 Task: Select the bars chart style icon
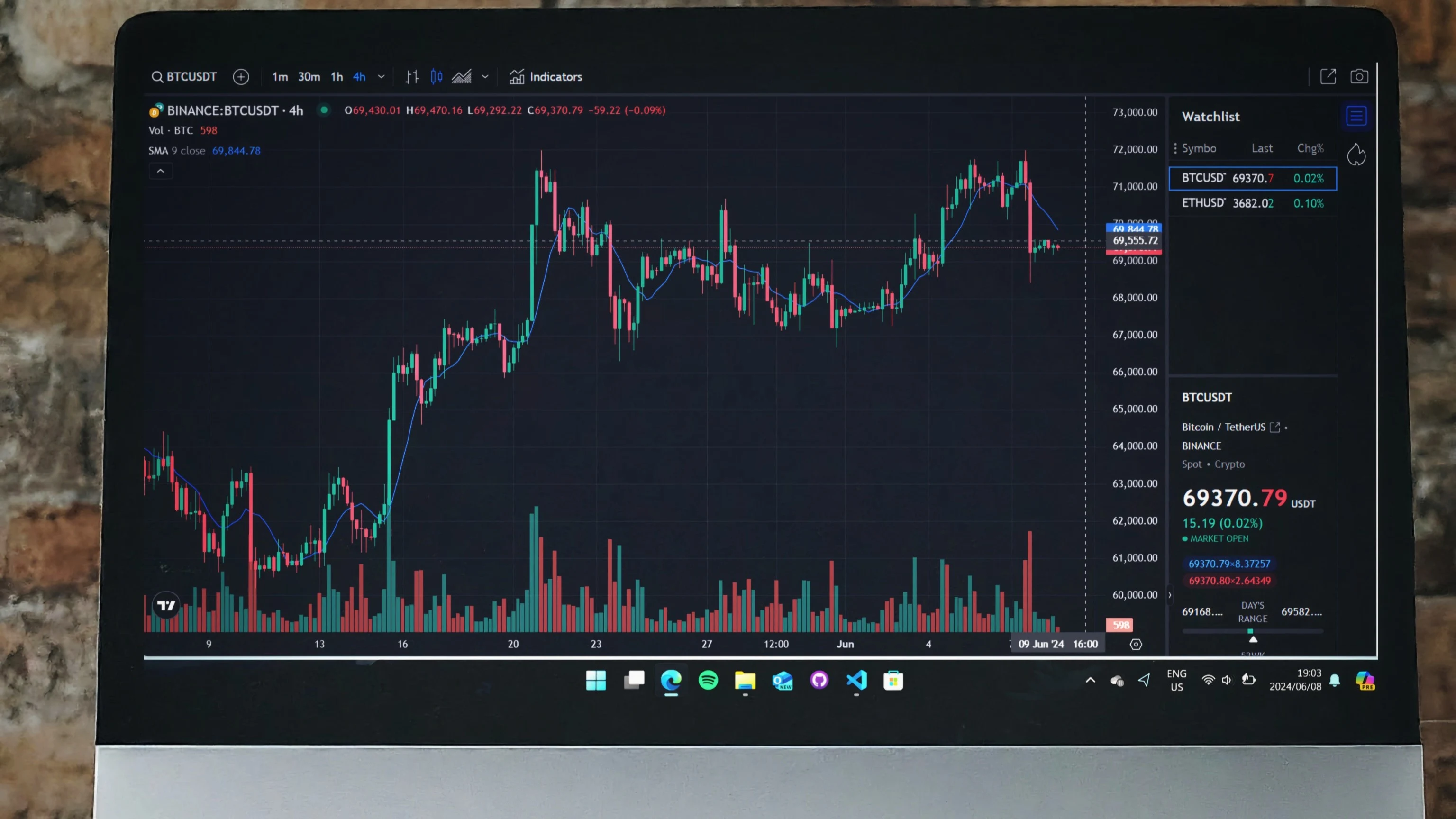[412, 77]
